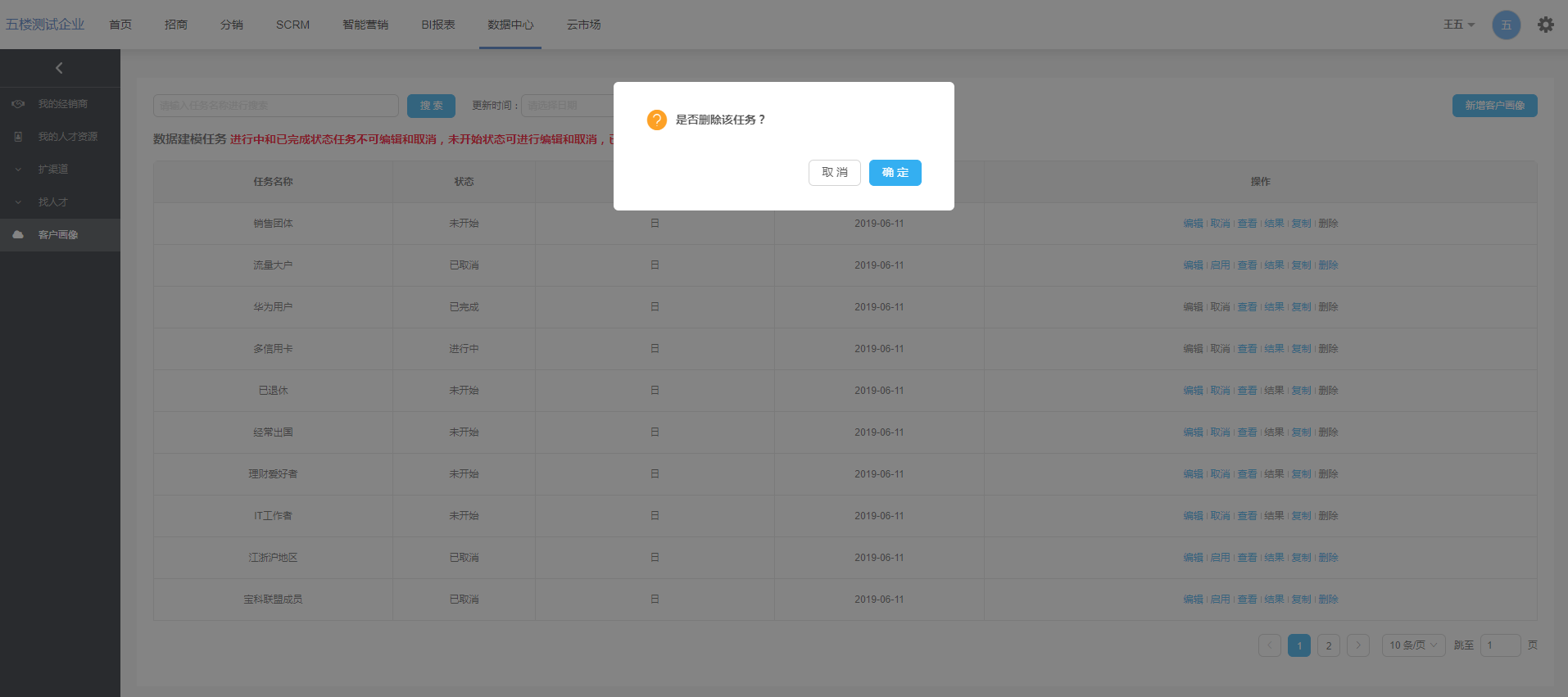Viewport: 1568px width, 697px height.
Task: Click the settings gear icon
Action: [x=1545, y=25]
